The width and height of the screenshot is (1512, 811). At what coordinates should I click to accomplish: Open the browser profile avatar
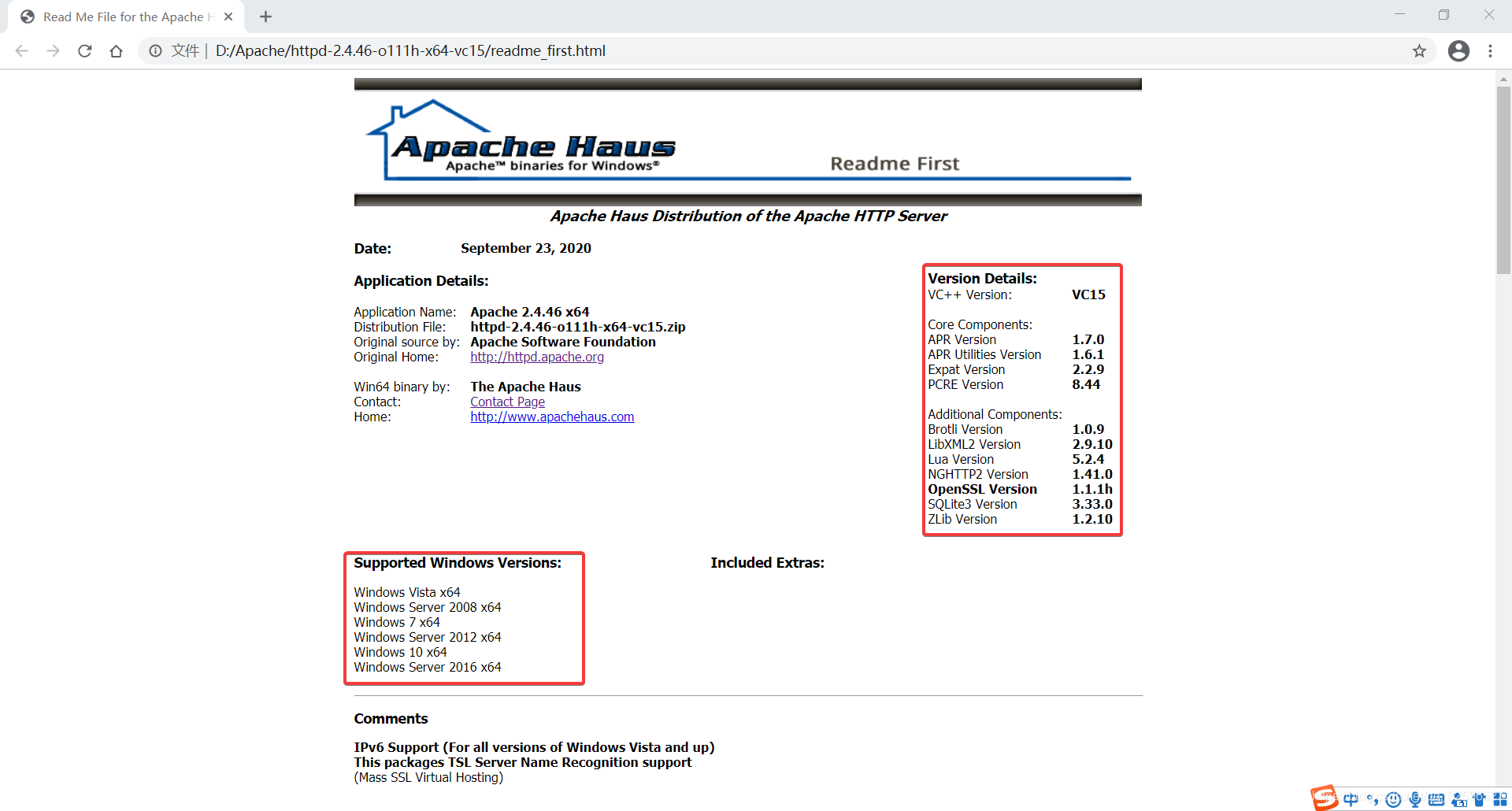[x=1459, y=50]
